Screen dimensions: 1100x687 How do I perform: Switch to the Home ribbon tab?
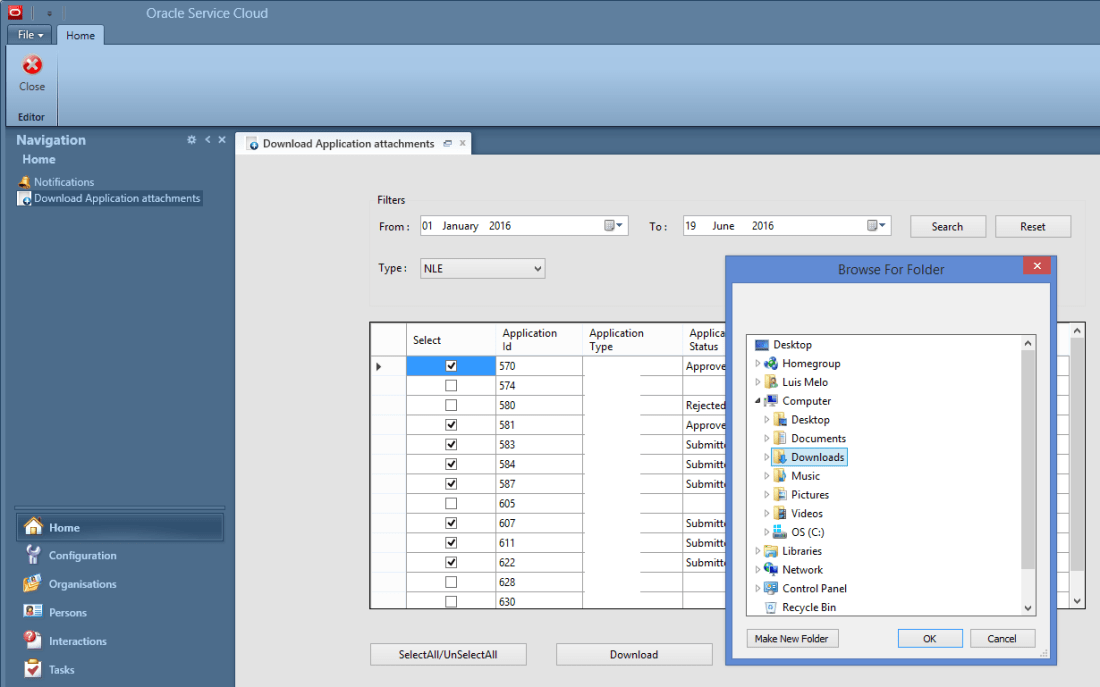(x=80, y=35)
